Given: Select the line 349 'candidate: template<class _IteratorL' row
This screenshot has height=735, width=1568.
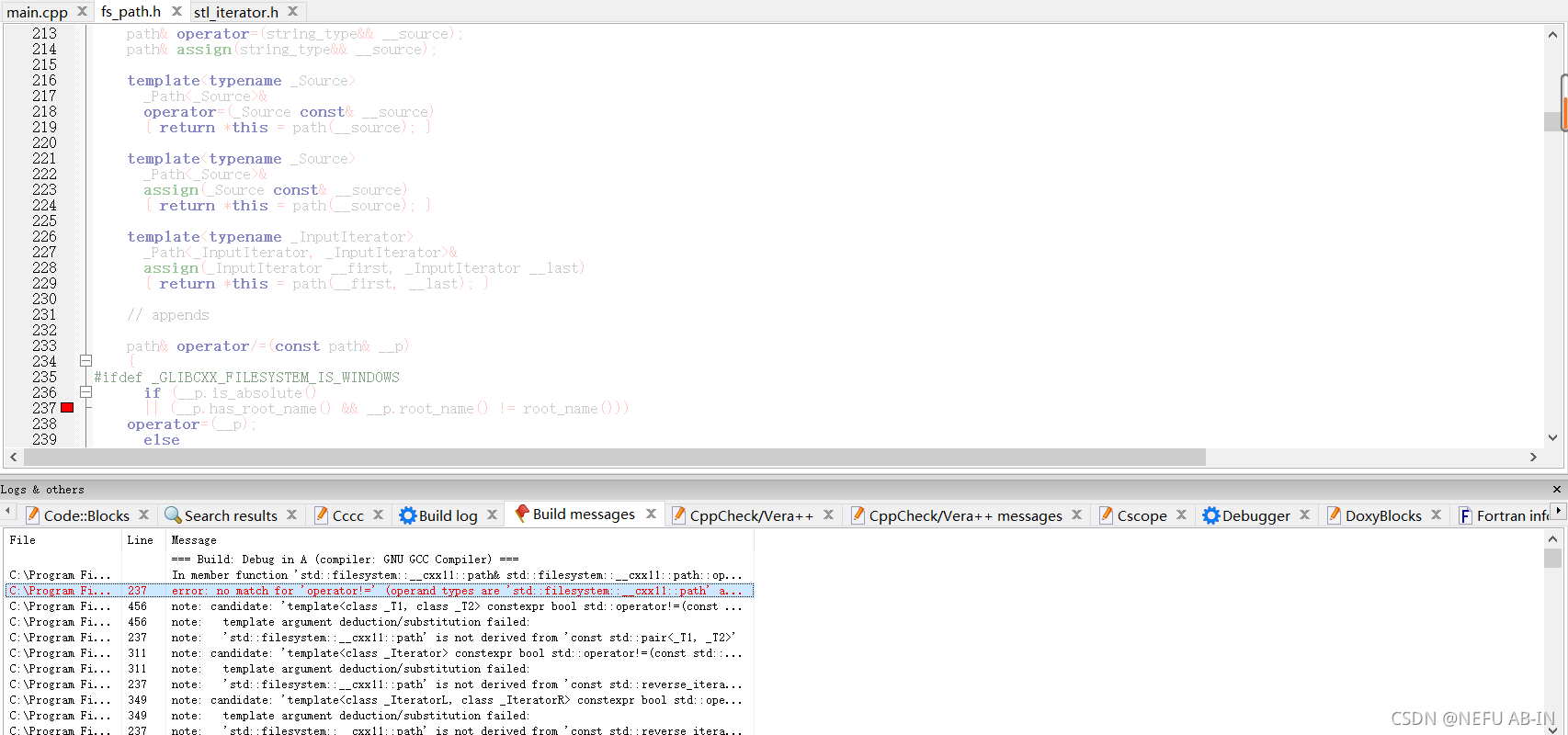Looking at the screenshot, I should click(x=380, y=700).
